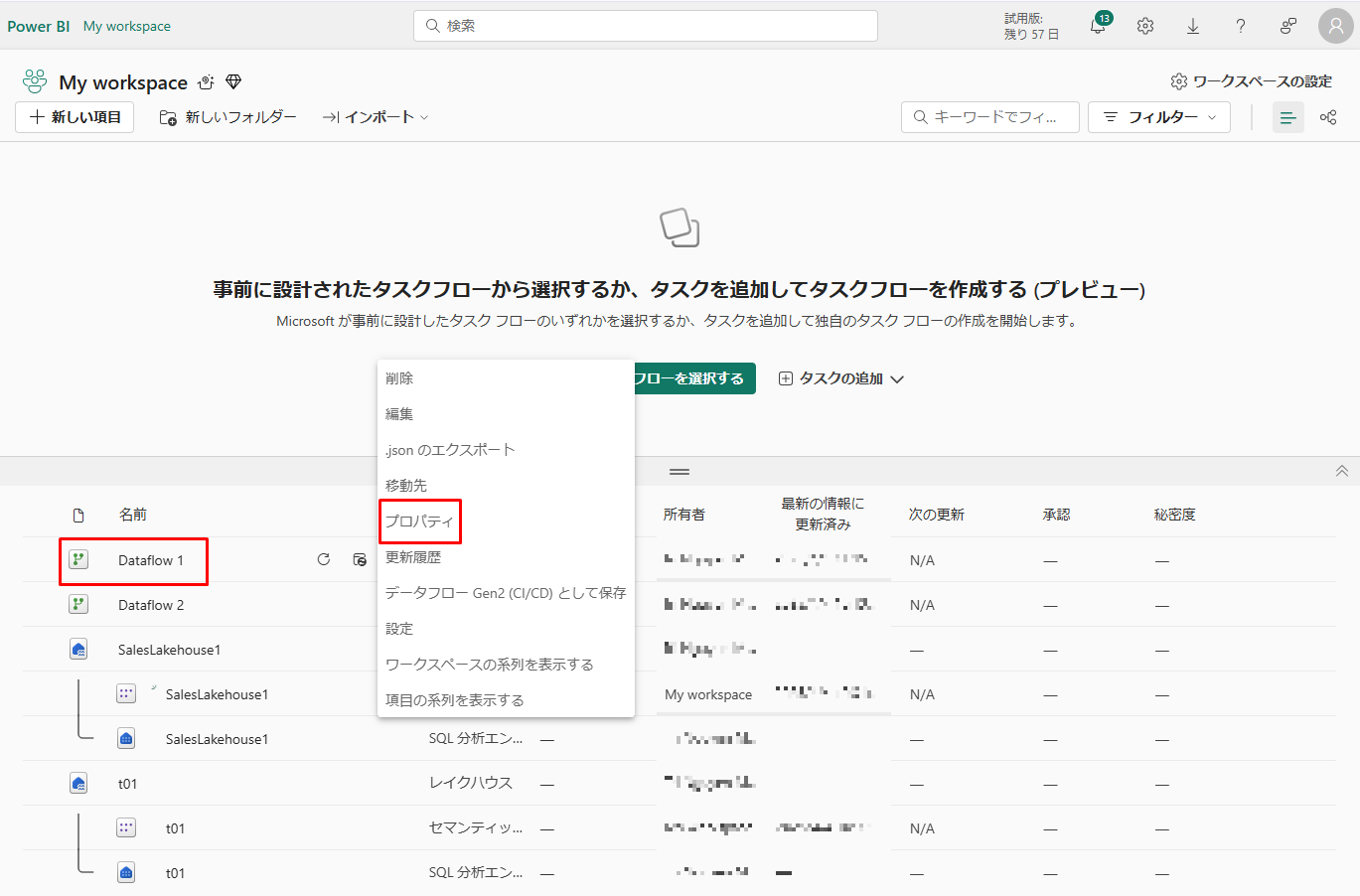
Task: Click the 新しい項目 button
Action: tap(75, 117)
